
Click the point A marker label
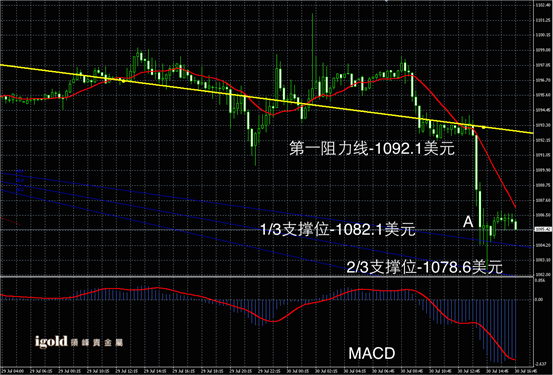click(x=468, y=222)
